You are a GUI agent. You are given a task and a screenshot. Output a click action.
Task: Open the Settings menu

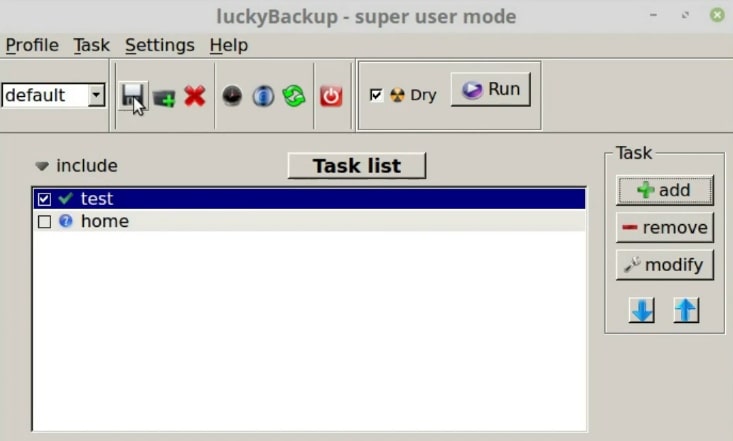160,45
